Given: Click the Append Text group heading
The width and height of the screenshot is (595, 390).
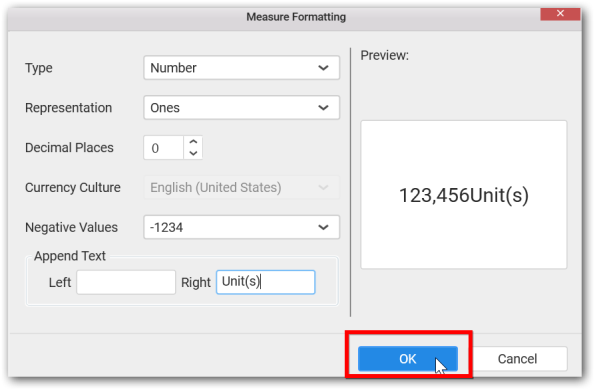Looking at the screenshot, I should point(70,256).
